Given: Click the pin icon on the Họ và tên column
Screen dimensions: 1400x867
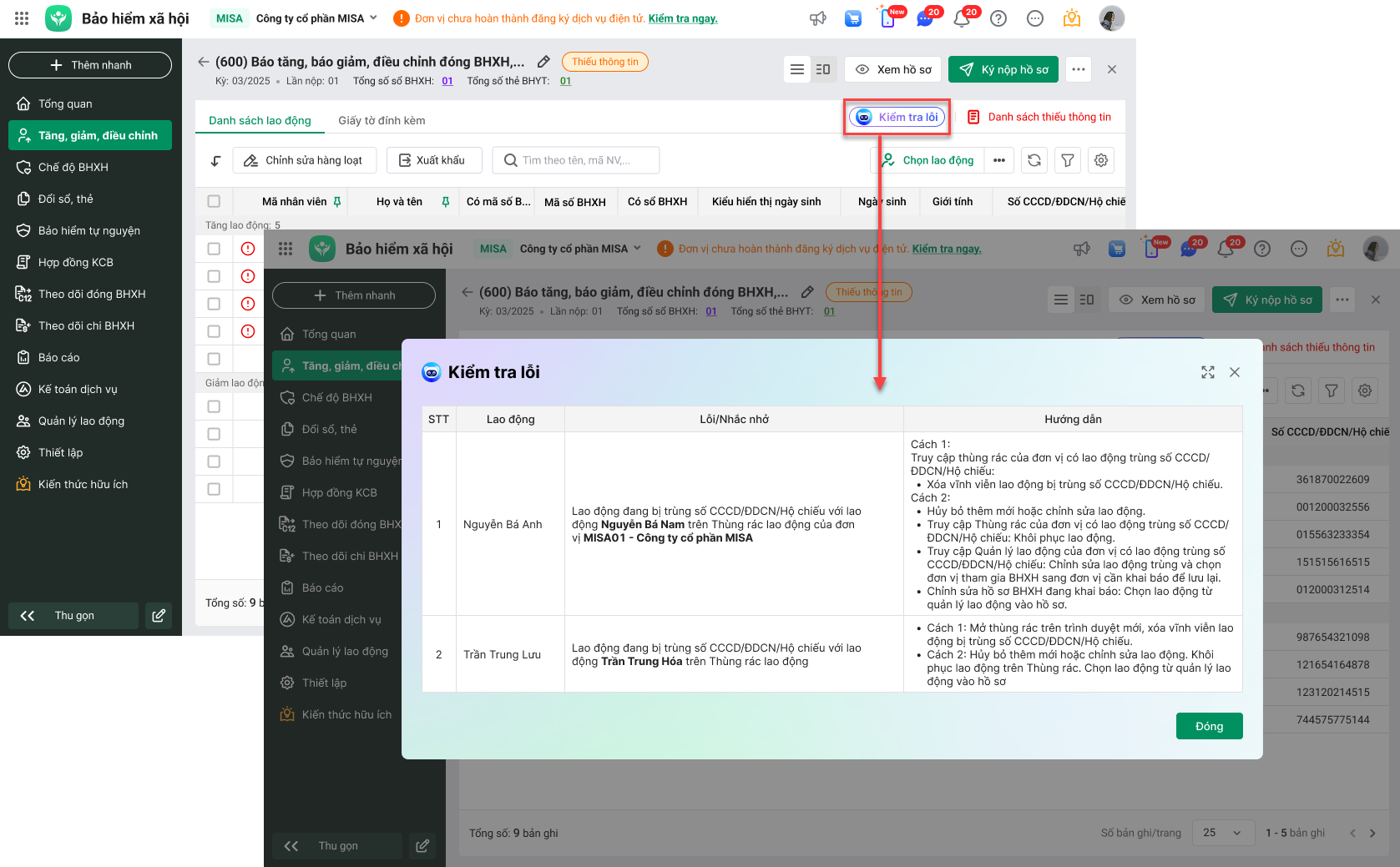Looking at the screenshot, I should pyautogui.click(x=446, y=201).
